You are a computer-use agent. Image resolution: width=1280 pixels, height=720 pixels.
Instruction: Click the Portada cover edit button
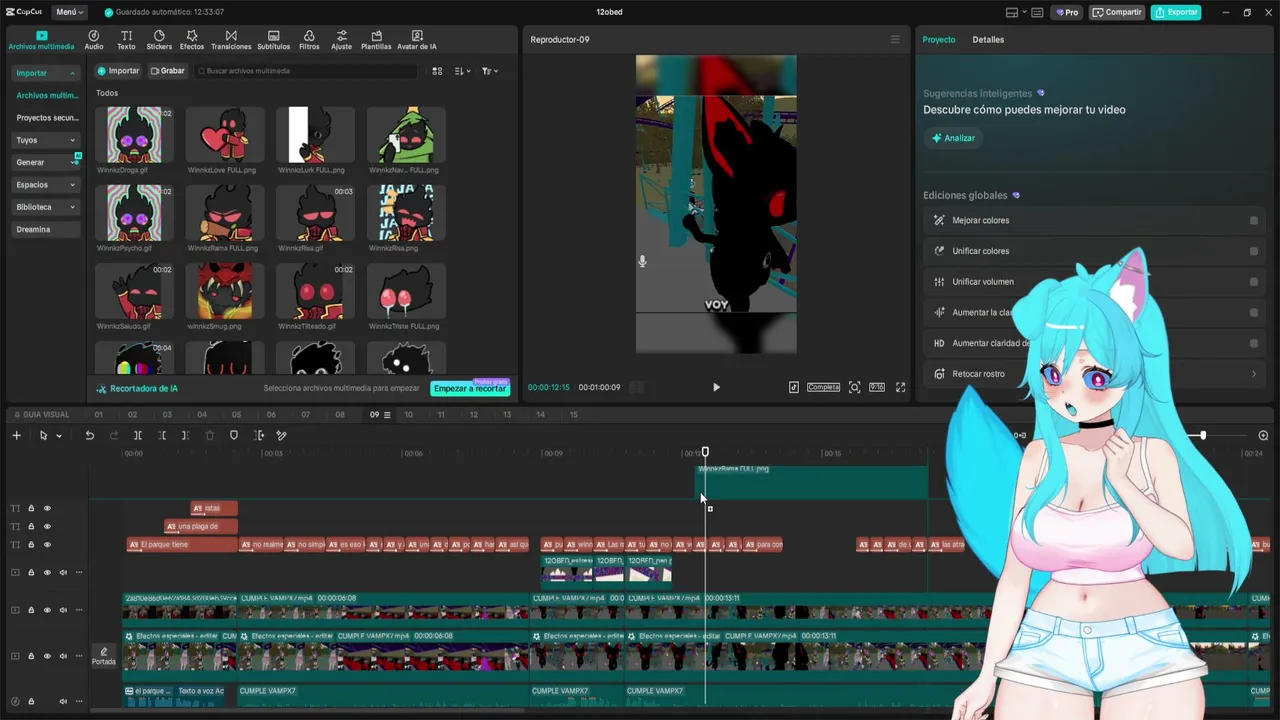click(x=104, y=656)
